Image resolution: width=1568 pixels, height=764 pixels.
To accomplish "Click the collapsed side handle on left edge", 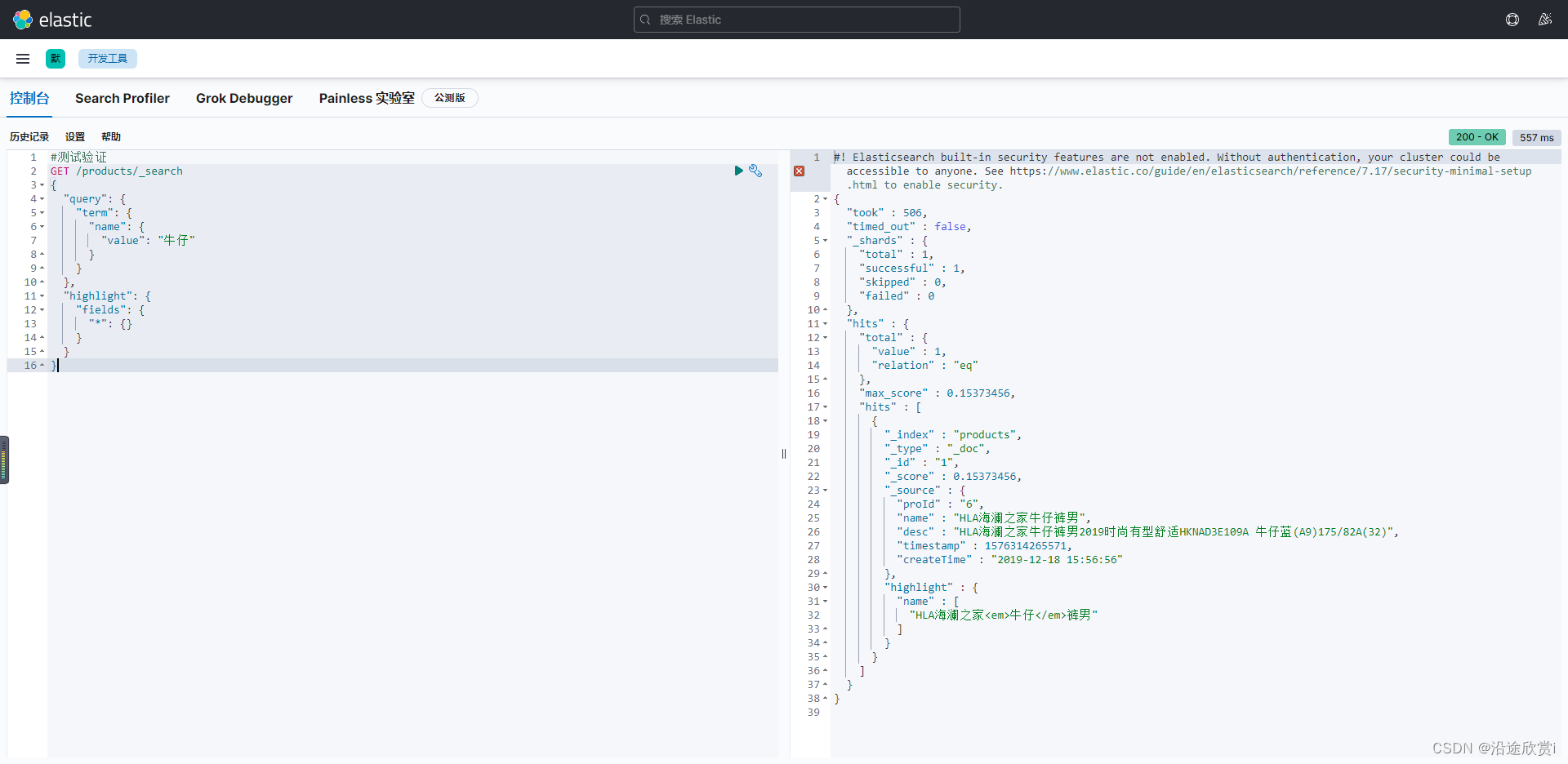I will (x=4, y=460).
